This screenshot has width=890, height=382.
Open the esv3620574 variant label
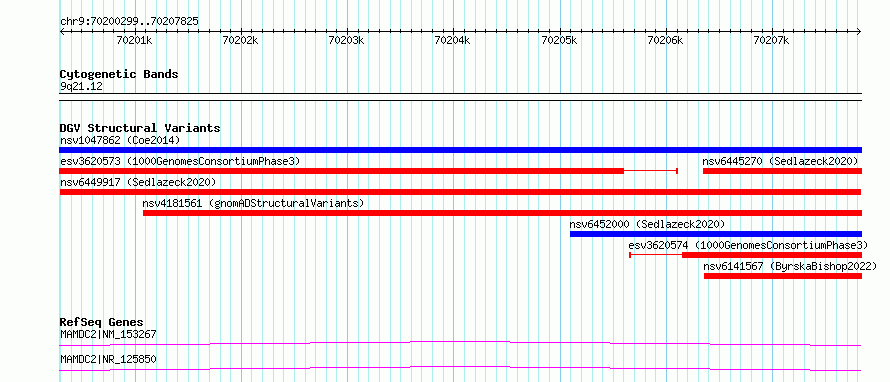tap(749, 245)
